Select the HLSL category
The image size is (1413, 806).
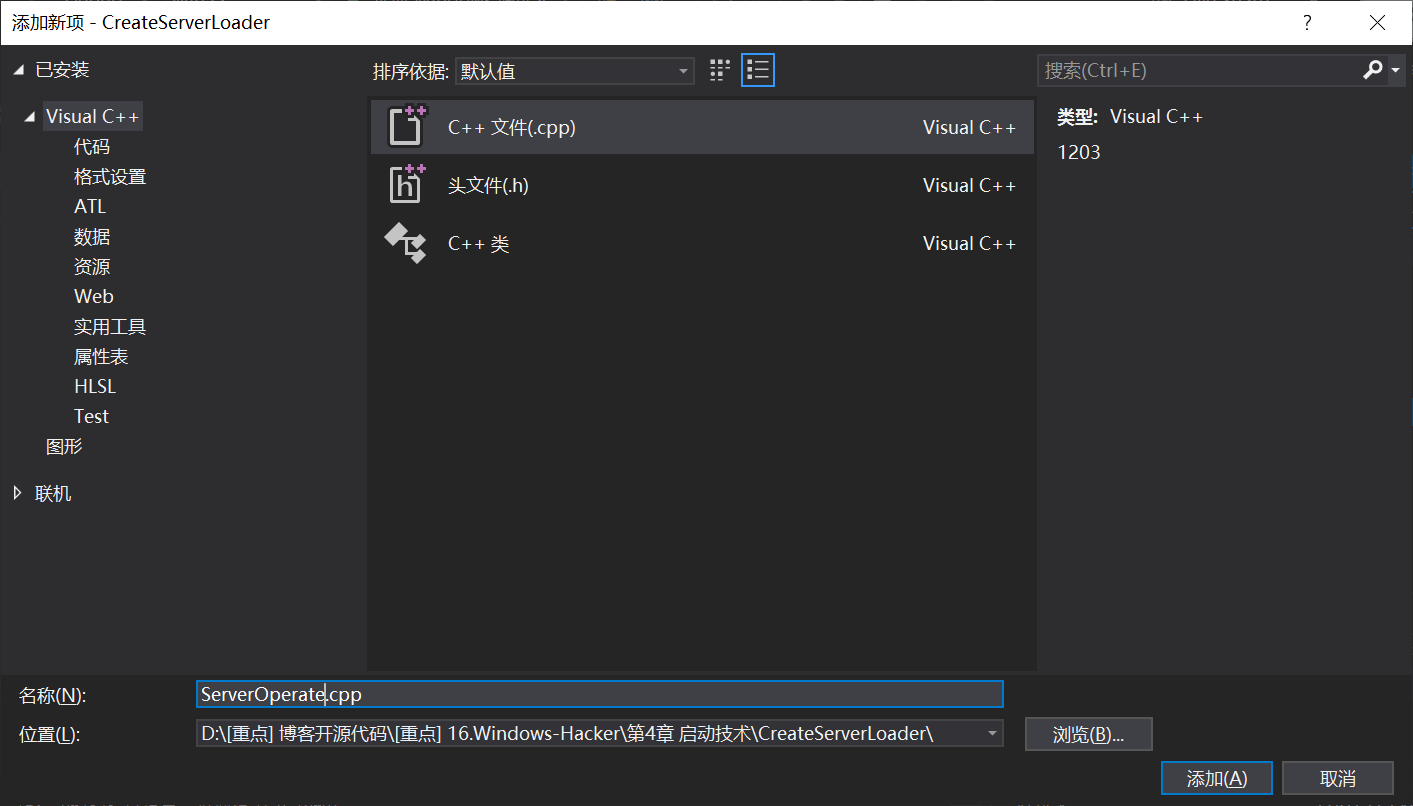click(x=95, y=387)
